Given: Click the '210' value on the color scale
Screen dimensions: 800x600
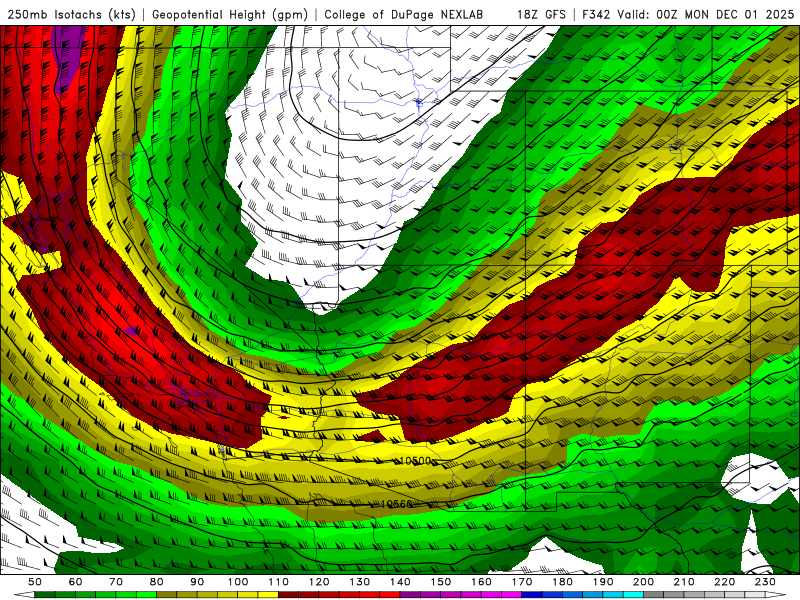Looking at the screenshot, I should [684, 582].
